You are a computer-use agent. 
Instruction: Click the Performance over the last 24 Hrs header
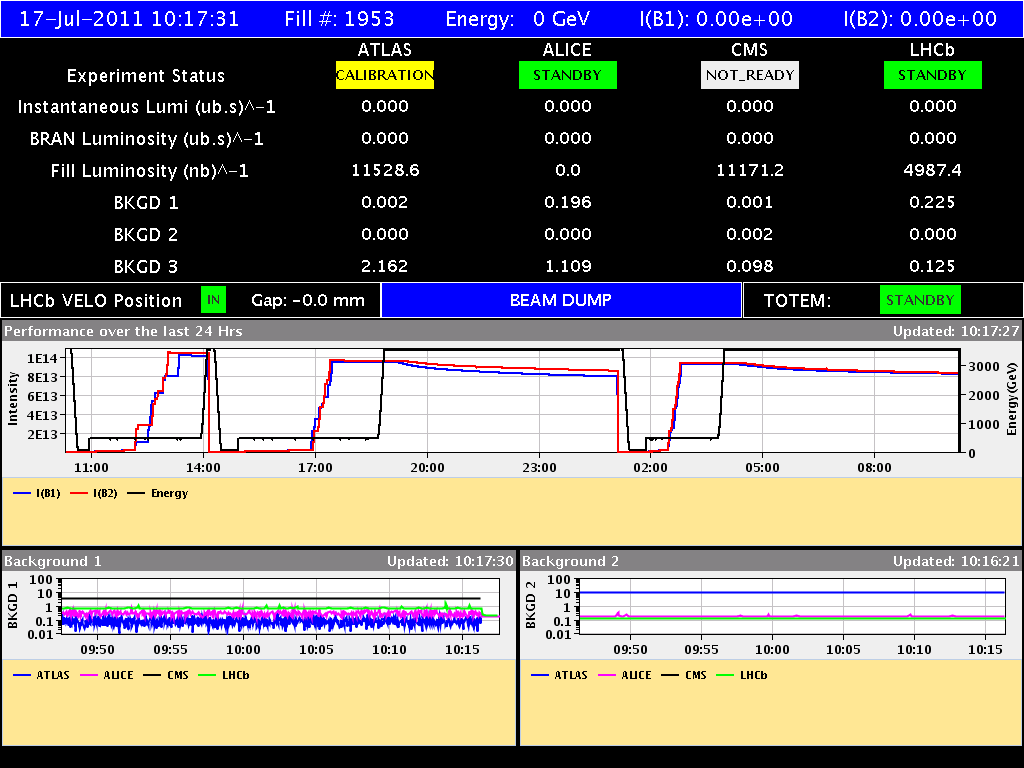(124, 331)
